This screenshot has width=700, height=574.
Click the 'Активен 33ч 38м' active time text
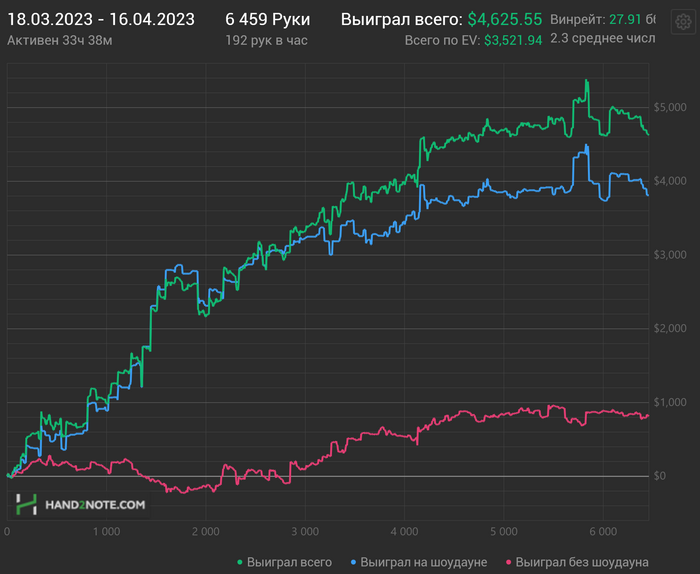[60, 41]
